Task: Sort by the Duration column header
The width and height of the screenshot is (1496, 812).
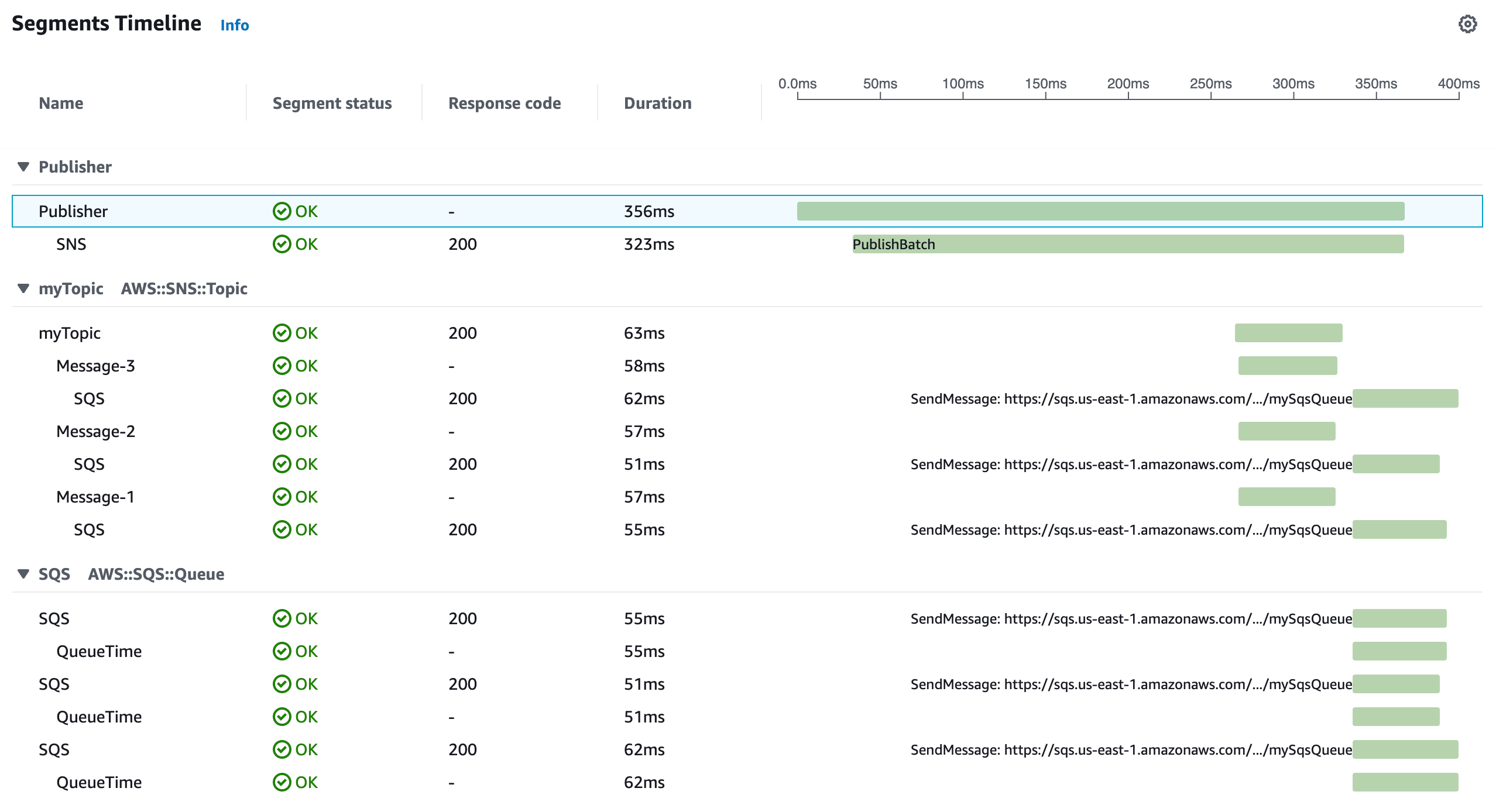Action: [x=657, y=103]
